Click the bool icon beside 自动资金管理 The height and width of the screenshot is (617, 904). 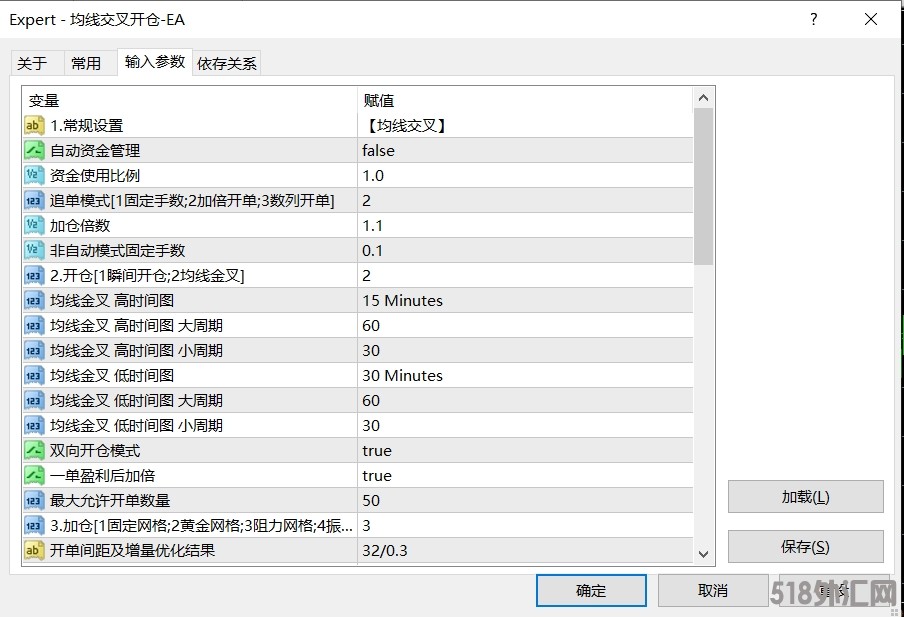coord(34,151)
